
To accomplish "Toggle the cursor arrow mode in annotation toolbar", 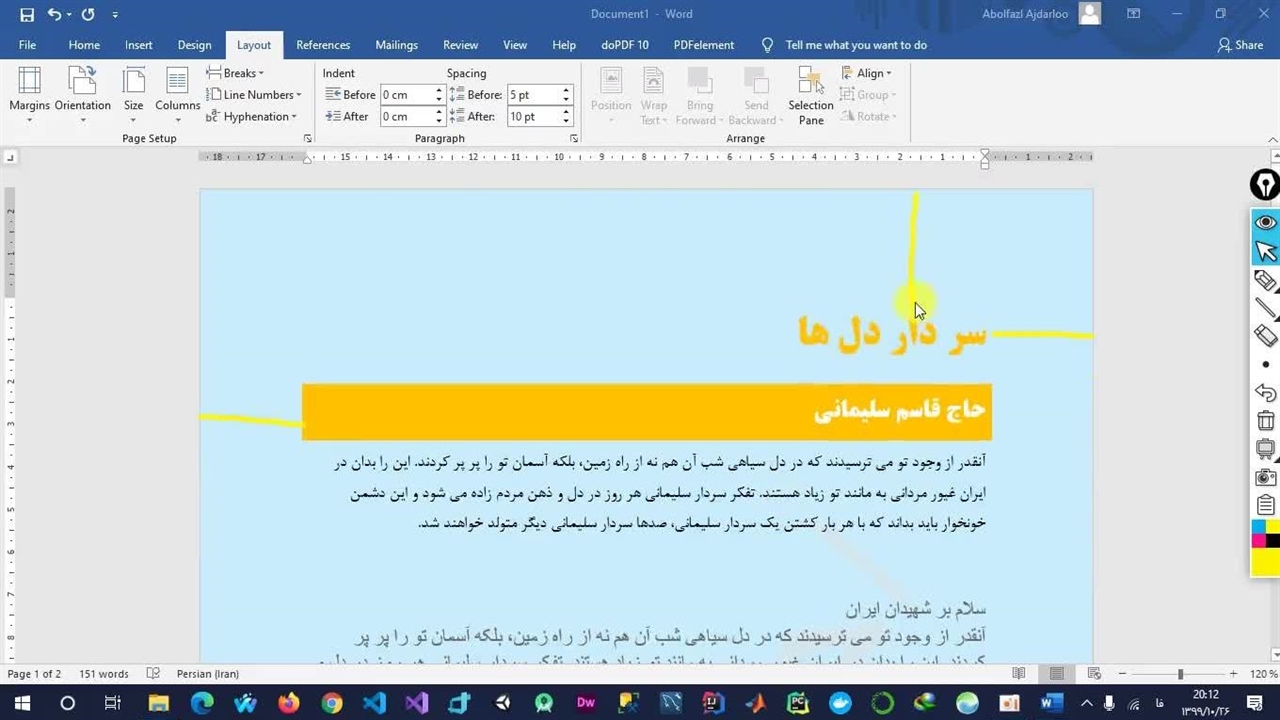I will pos(1265,251).
